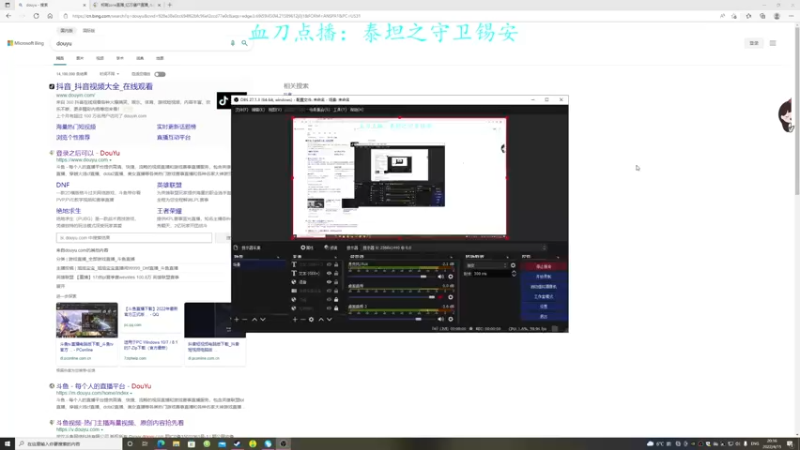Click the browser back arrow
The height and width of the screenshot is (450, 800).
click(9, 16)
